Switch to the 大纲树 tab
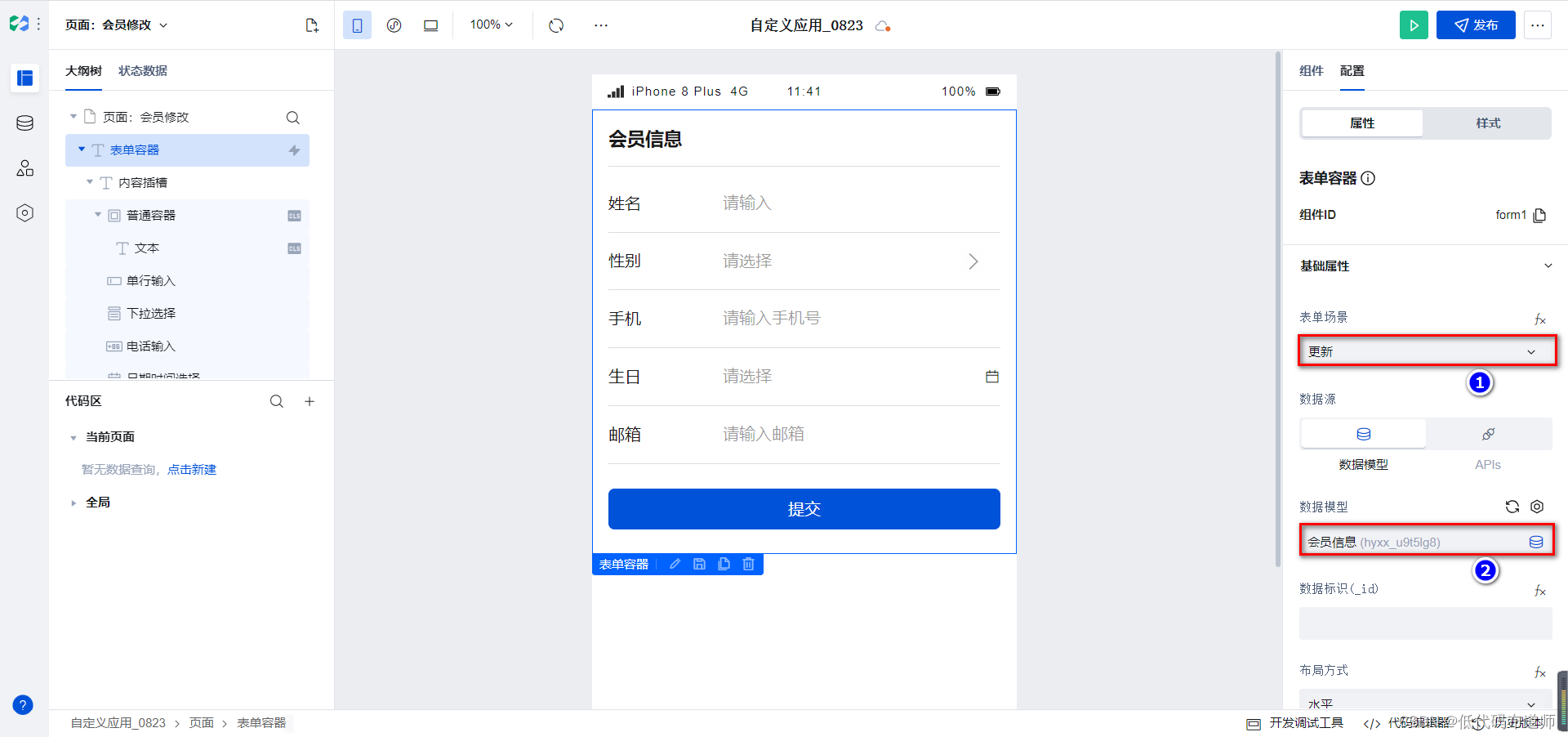 point(83,71)
